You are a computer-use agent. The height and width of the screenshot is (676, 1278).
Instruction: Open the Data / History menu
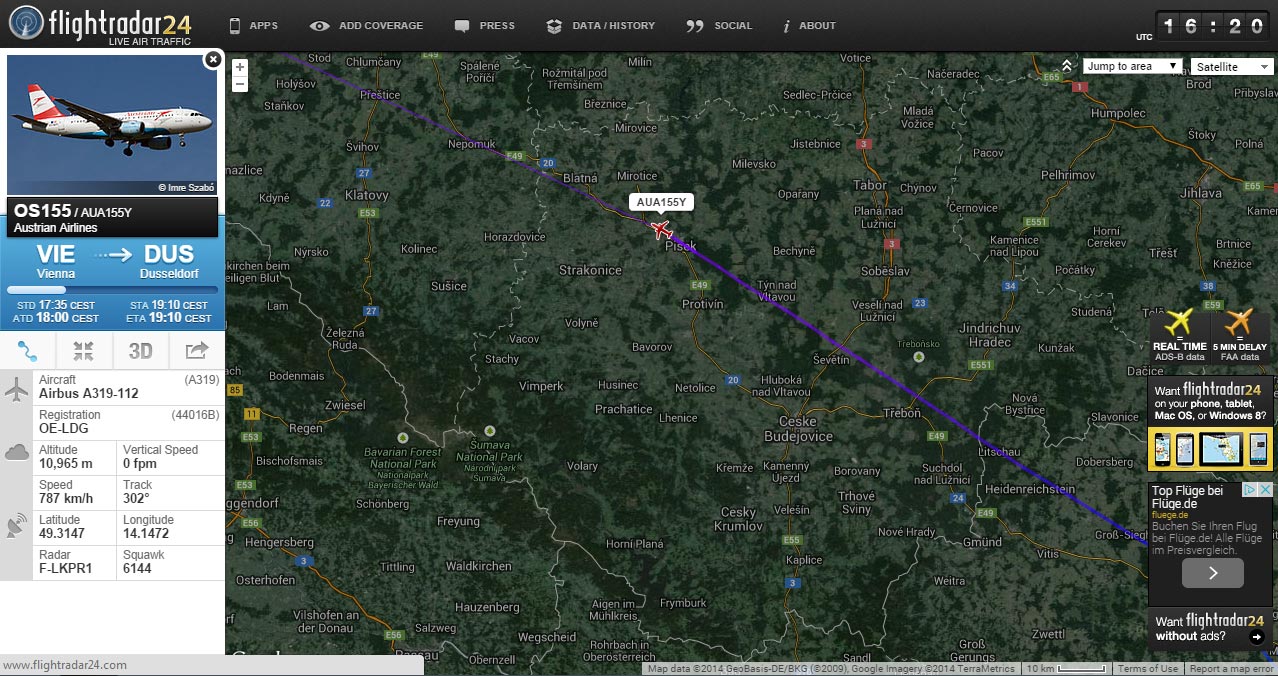pos(601,26)
